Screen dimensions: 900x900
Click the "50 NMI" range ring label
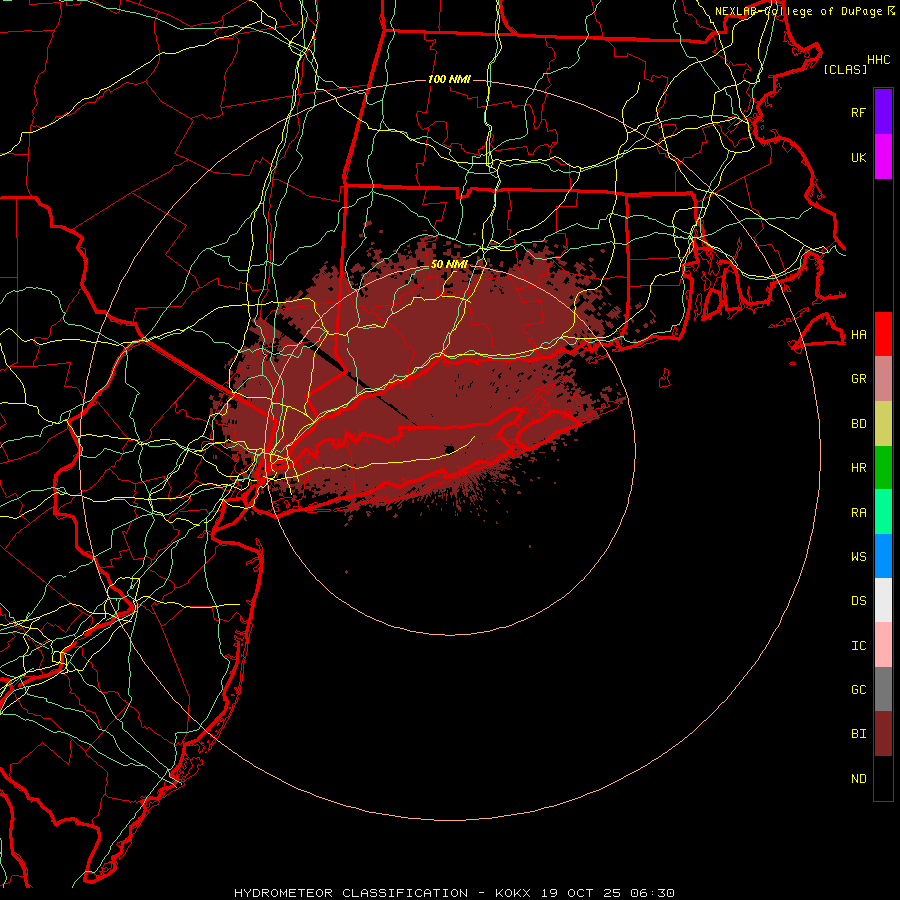[x=449, y=264]
